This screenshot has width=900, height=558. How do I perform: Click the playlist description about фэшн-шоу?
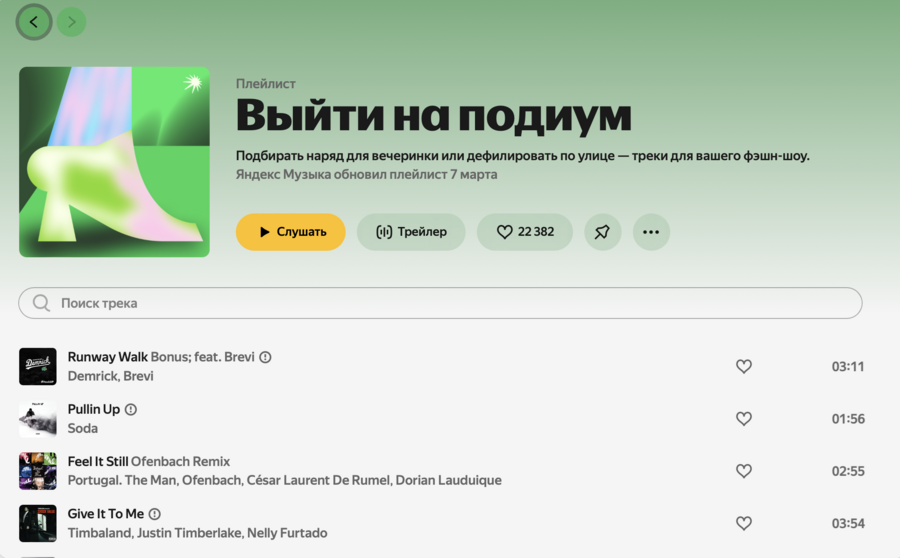click(x=522, y=156)
